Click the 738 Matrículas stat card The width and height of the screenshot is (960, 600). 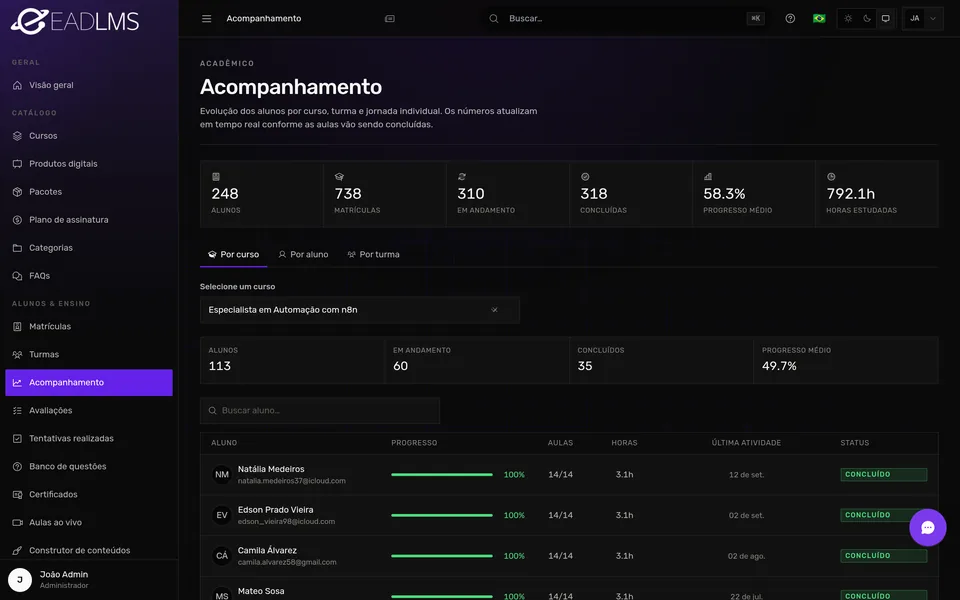click(x=384, y=194)
